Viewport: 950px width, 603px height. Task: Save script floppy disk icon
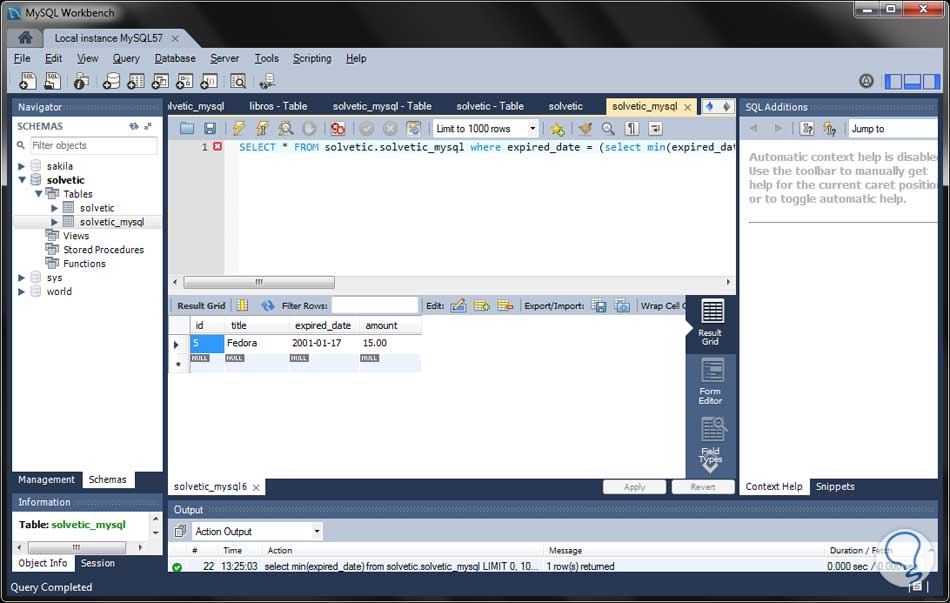(210, 128)
